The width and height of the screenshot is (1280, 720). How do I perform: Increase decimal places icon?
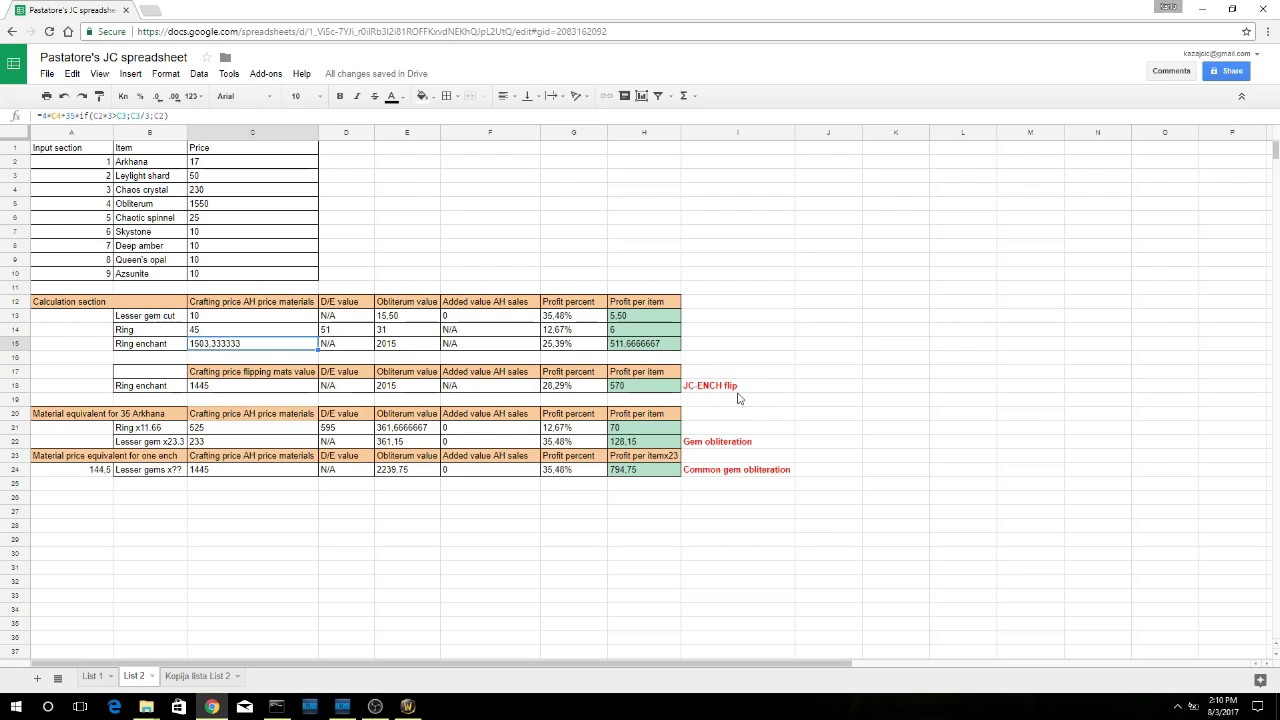click(174, 96)
